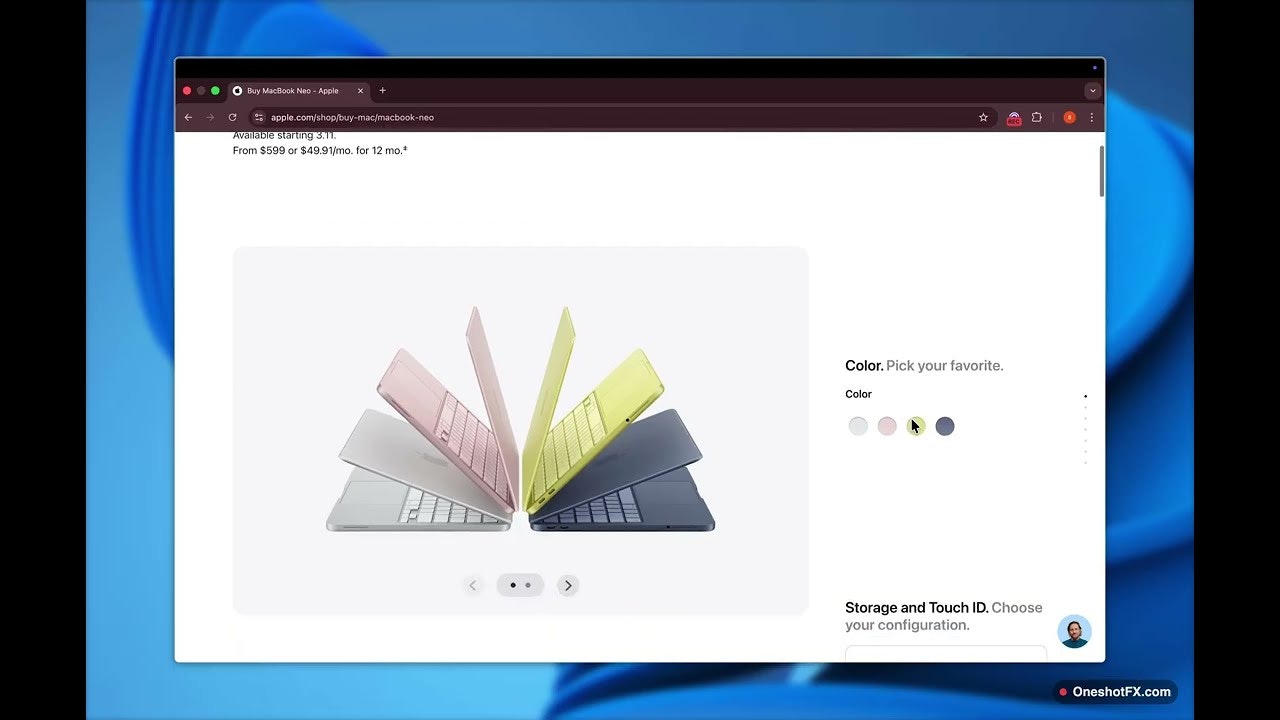Open the specialist chat avatar bubble
The height and width of the screenshot is (720, 1280).
1074,631
